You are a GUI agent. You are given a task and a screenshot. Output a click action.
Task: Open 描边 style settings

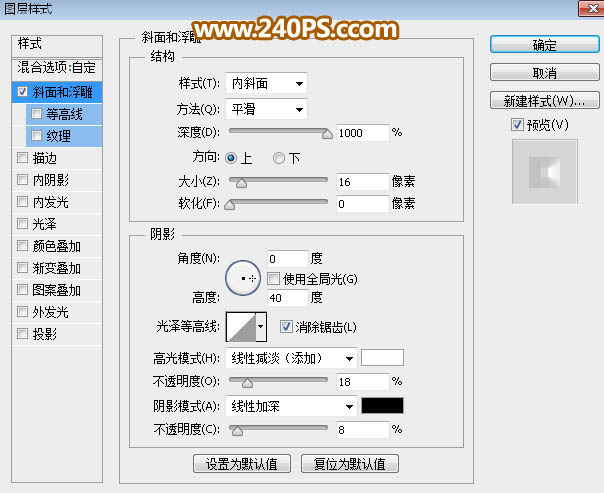tap(45, 158)
